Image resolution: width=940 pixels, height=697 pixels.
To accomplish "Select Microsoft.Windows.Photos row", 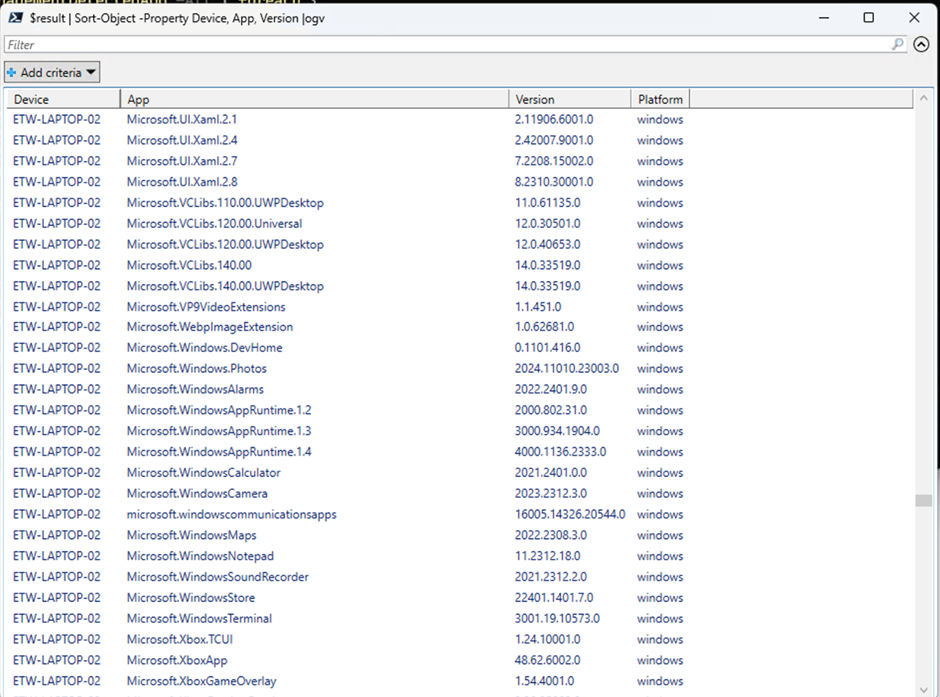I will (460, 369).
